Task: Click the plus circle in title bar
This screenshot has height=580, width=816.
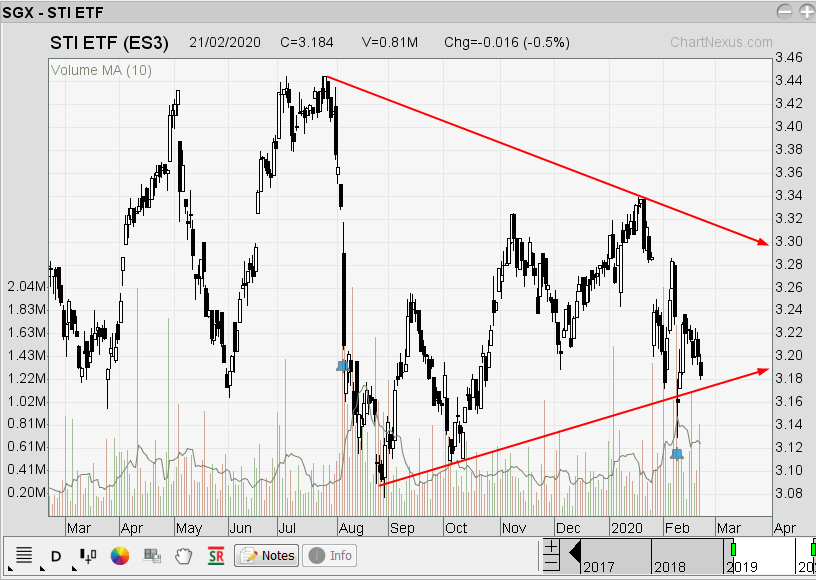Action: [x=807, y=11]
